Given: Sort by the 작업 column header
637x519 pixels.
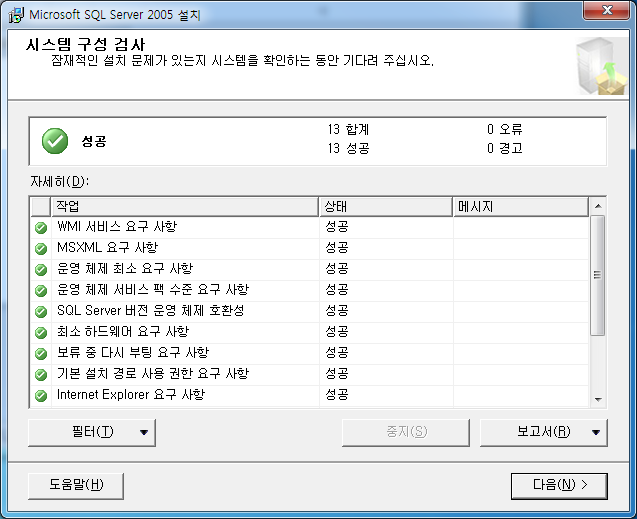Looking at the screenshot, I should 184,206.
